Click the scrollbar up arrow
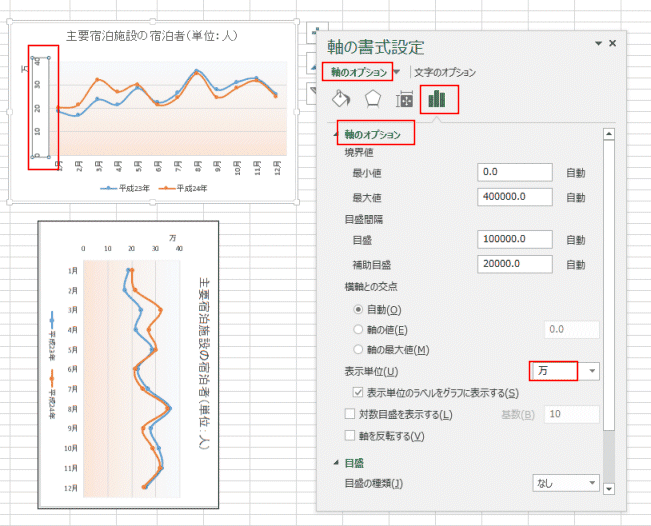The height and width of the screenshot is (526, 651). click(609, 134)
